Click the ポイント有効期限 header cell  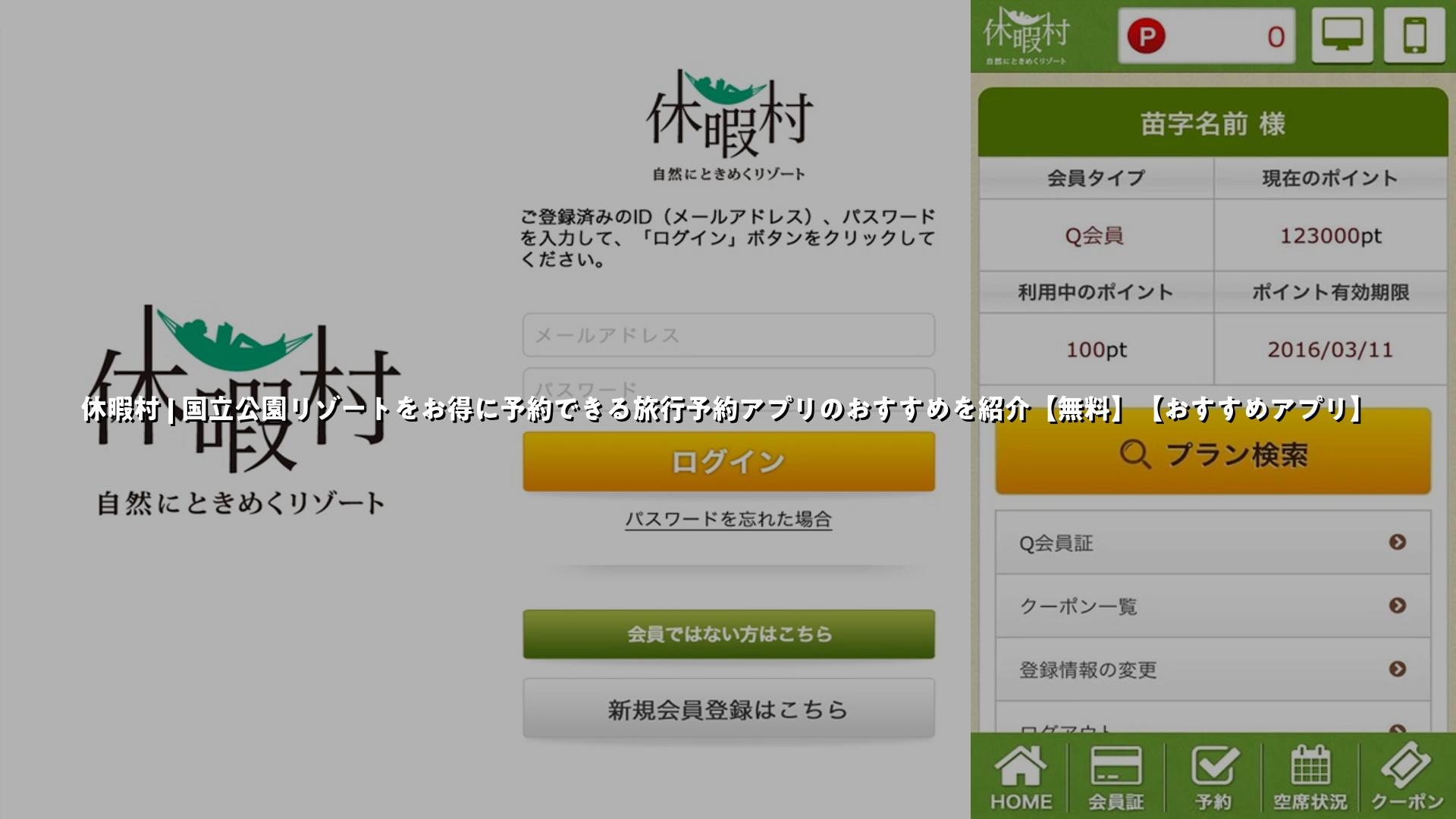[1331, 292]
